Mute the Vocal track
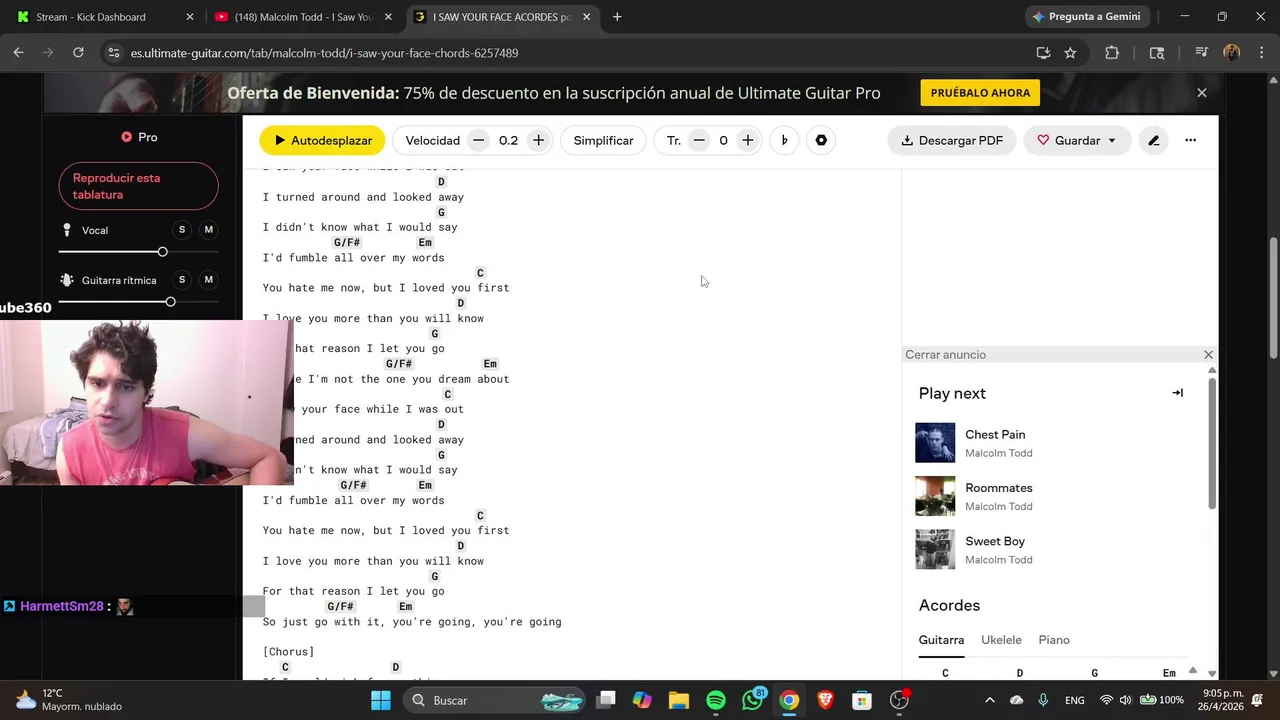Viewport: 1280px width, 720px height. click(209, 230)
